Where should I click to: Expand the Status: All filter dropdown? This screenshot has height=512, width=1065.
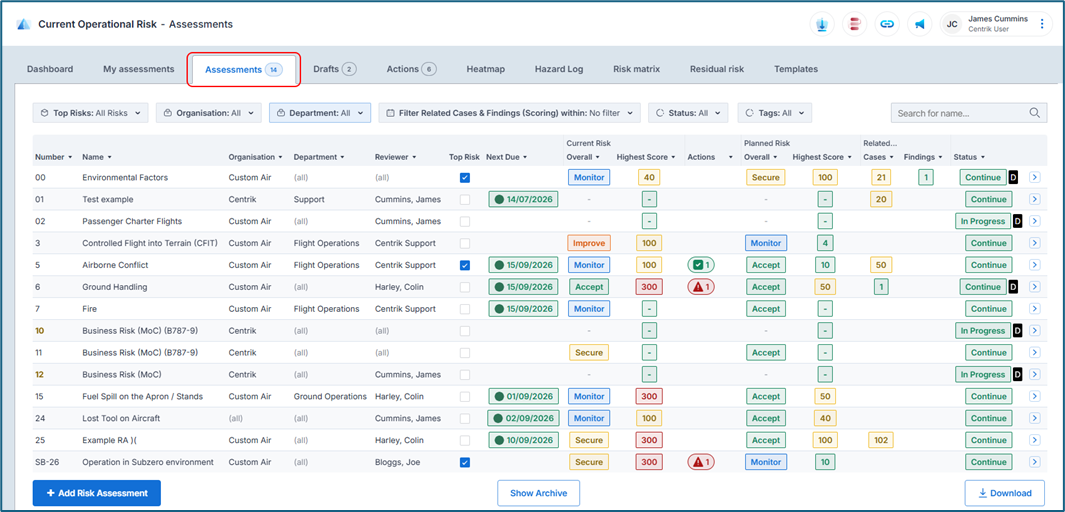coord(688,113)
